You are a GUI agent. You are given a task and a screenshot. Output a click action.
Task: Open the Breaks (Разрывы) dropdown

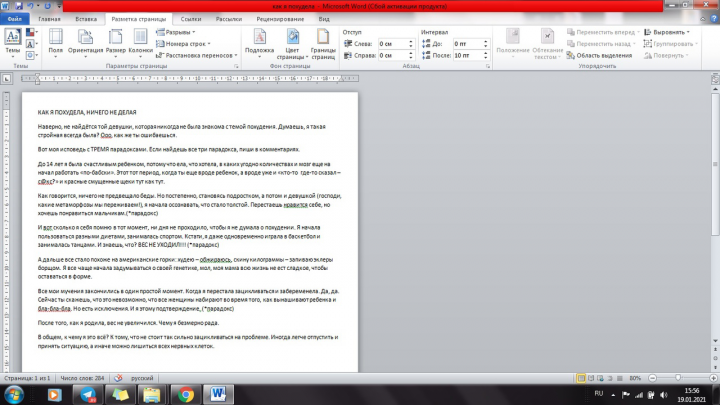[x=176, y=32]
